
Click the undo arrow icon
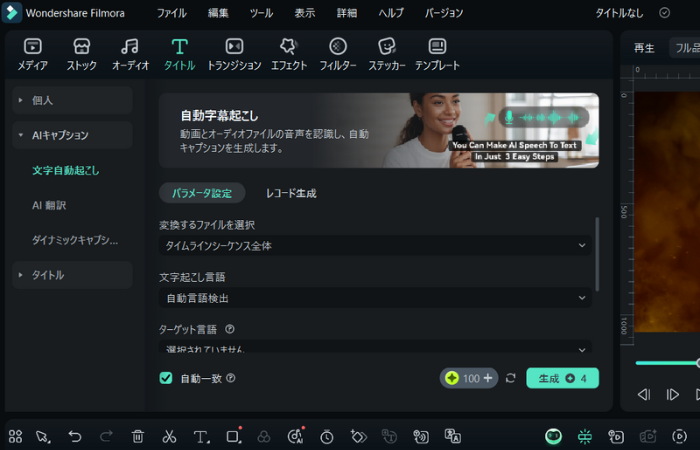tap(75, 436)
